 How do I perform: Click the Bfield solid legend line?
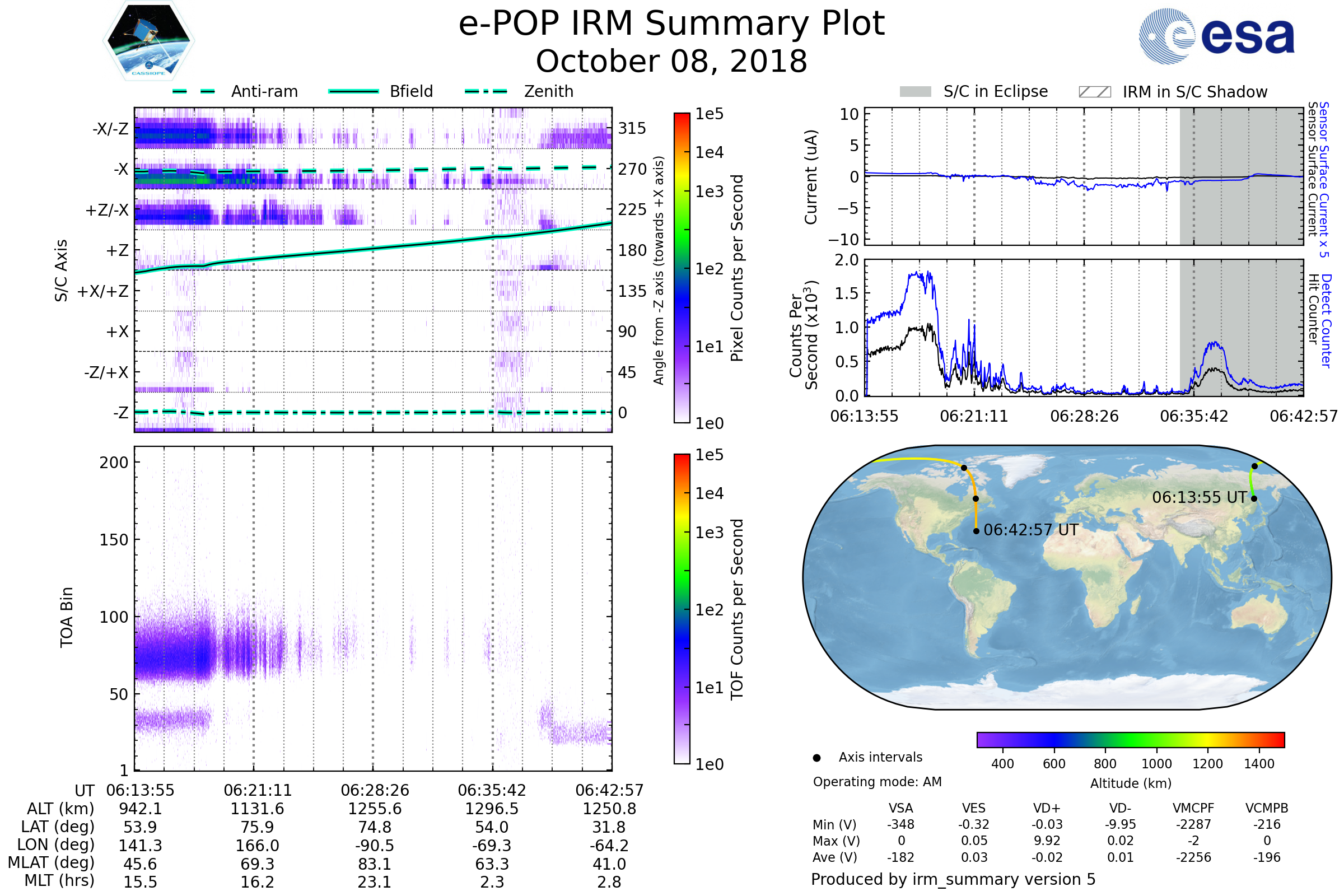pyautogui.click(x=353, y=91)
